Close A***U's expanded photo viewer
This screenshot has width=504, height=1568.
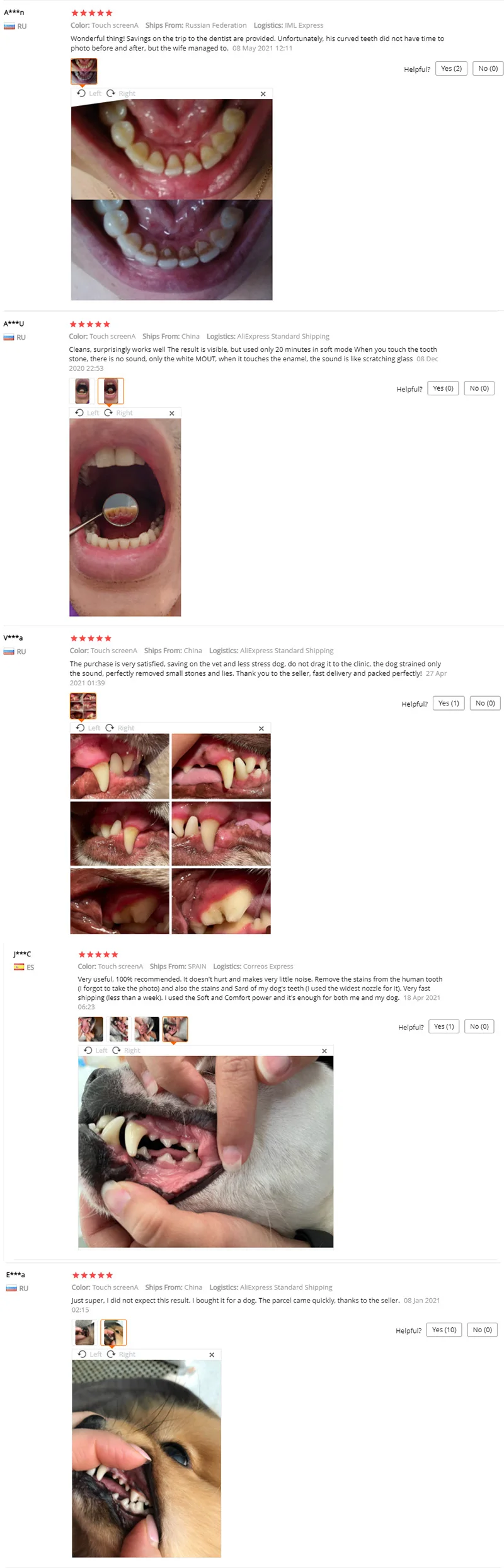(172, 414)
